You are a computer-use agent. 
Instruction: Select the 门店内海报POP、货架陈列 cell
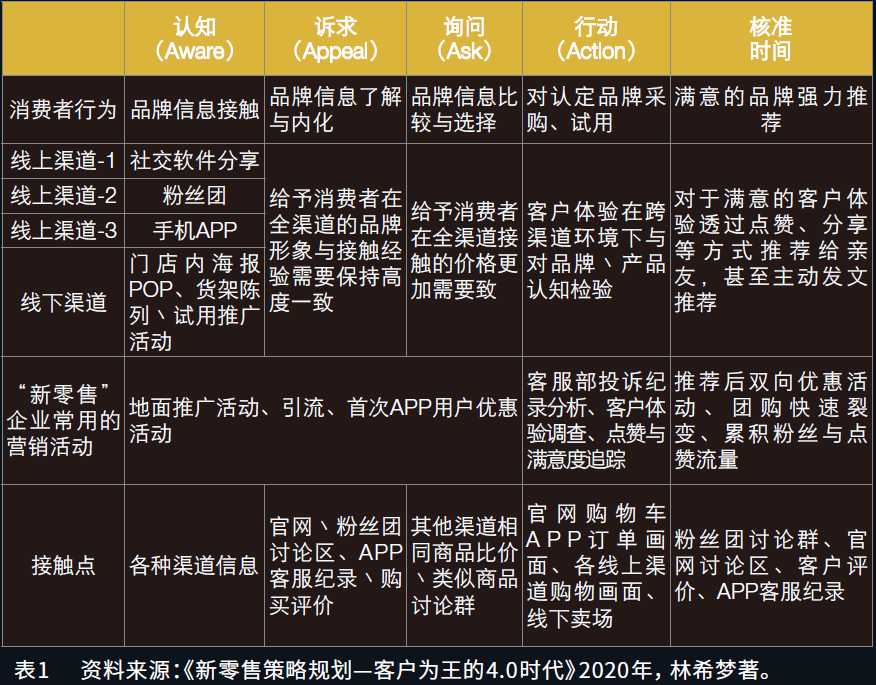(x=194, y=302)
